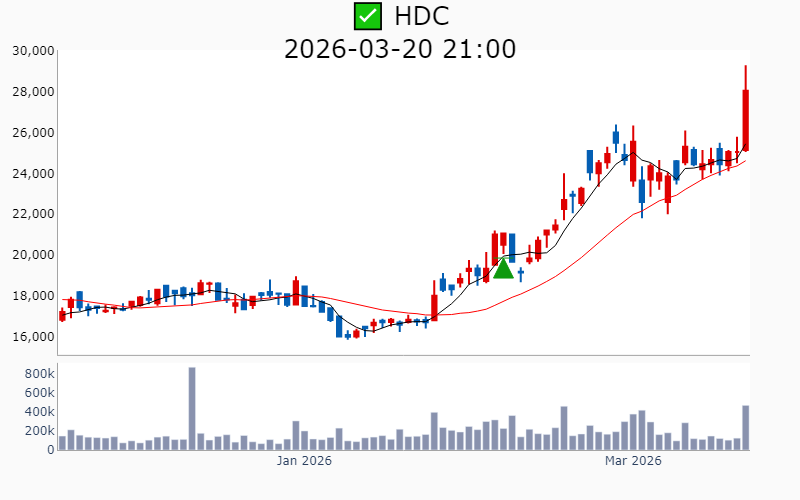The width and height of the screenshot is (800, 500).
Task: Click the 24,000 price axis label
Action: click(x=32, y=174)
